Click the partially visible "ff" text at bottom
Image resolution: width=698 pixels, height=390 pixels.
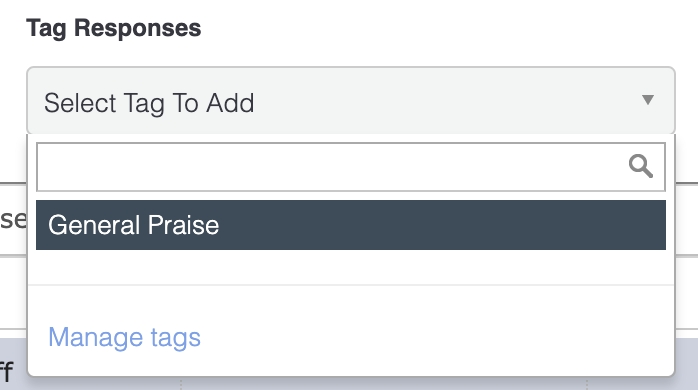click(x=7, y=371)
